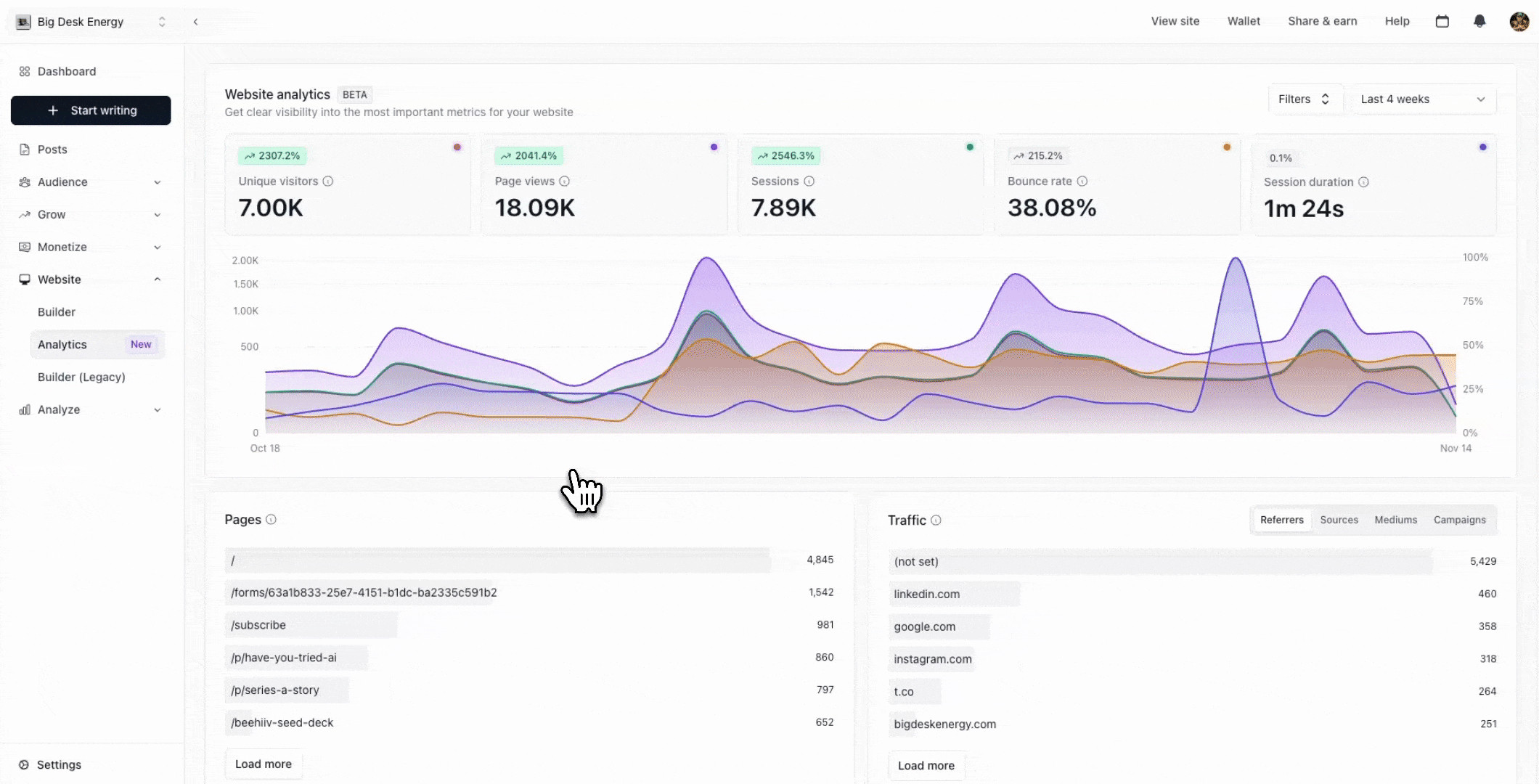The height and width of the screenshot is (784, 1539).
Task: Open notifications bell
Action: [x=1479, y=21]
